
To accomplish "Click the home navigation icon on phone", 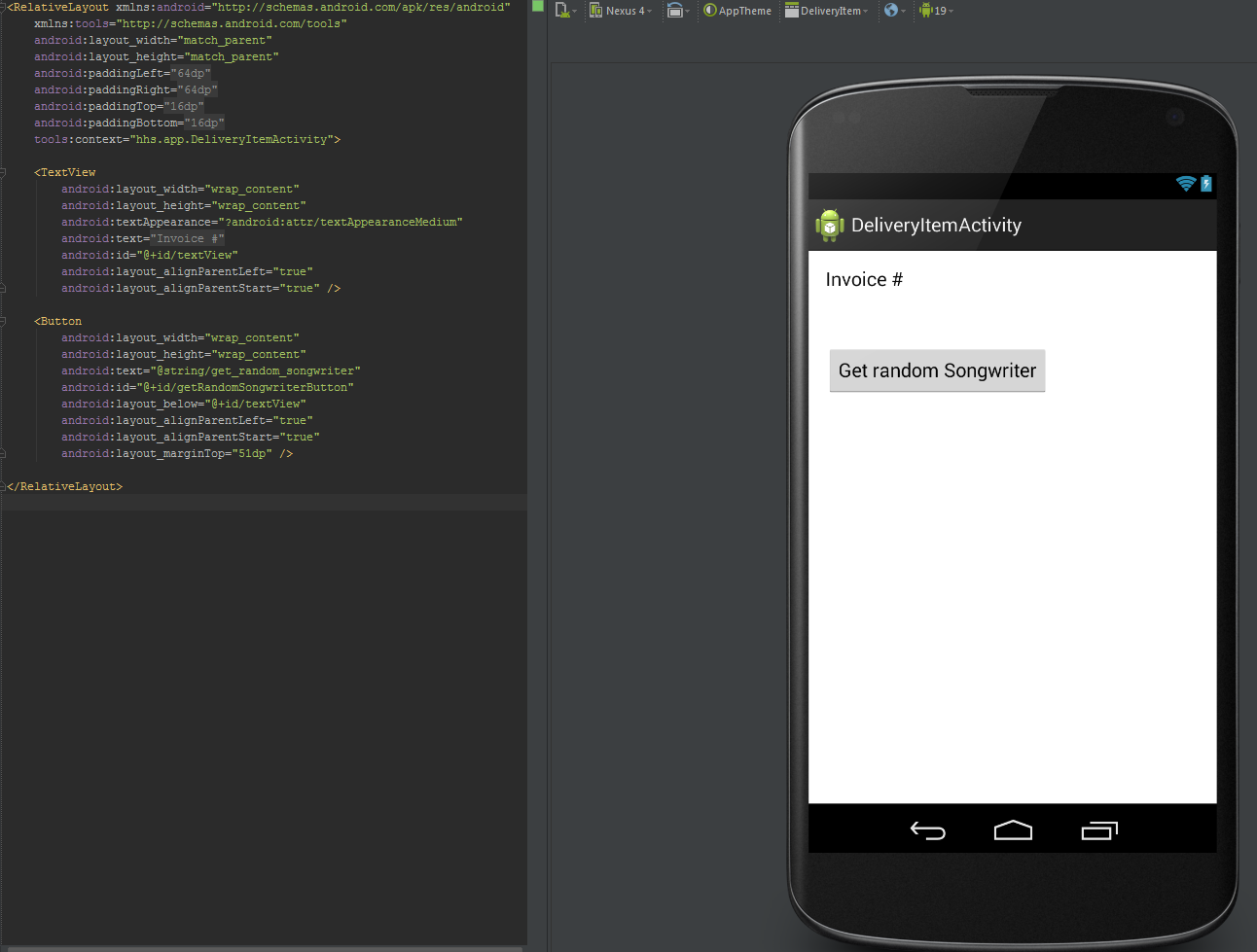I will pos(1013,830).
